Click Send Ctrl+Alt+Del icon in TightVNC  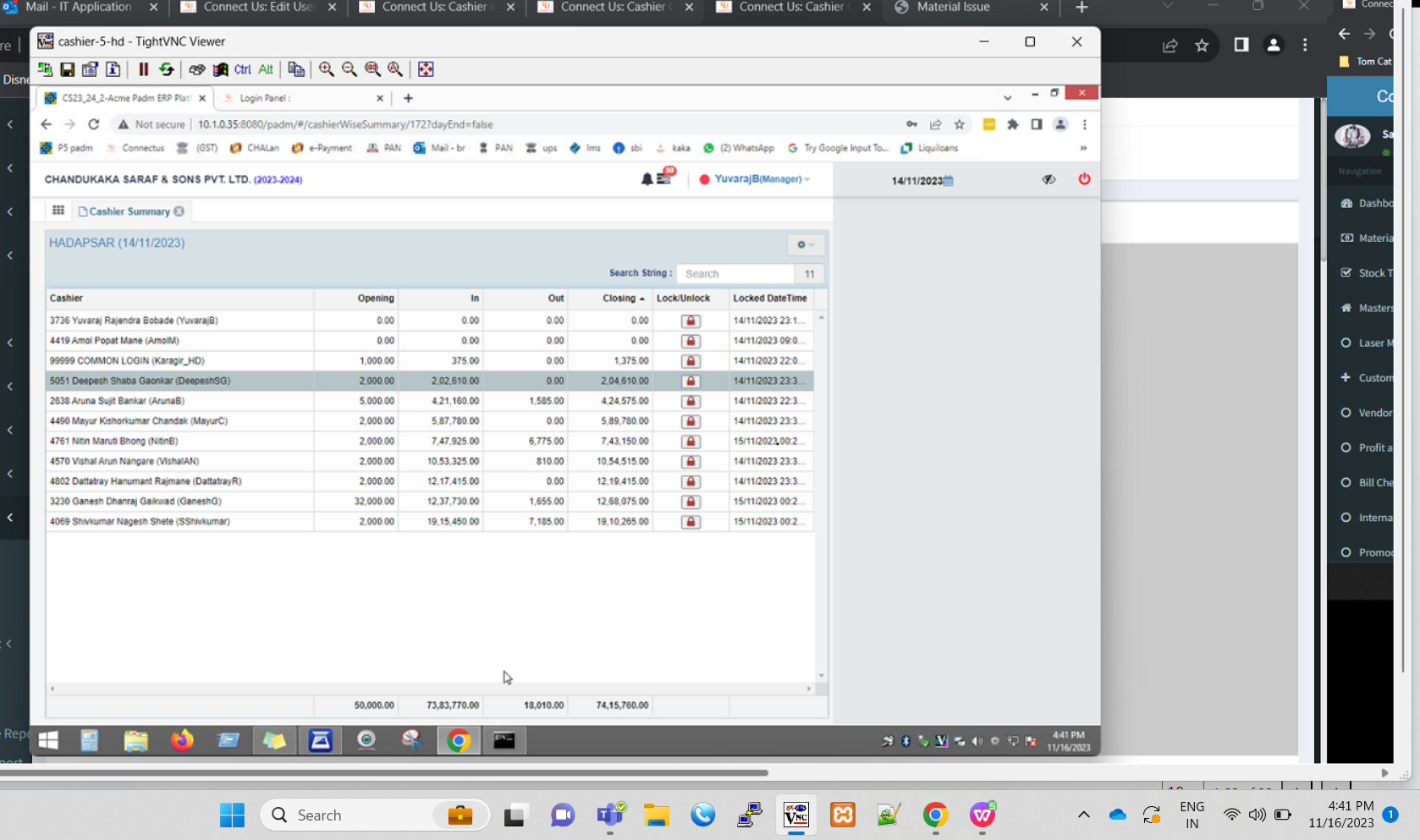[x=196, y=69]
